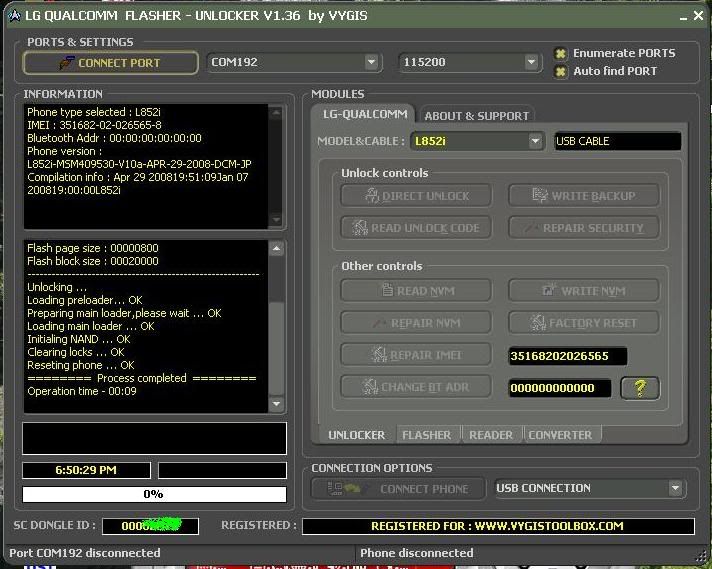712x569 pixels.
Task: Click the 'Process completed' log line
Action: pyautogui.click(x=142, y=378)
